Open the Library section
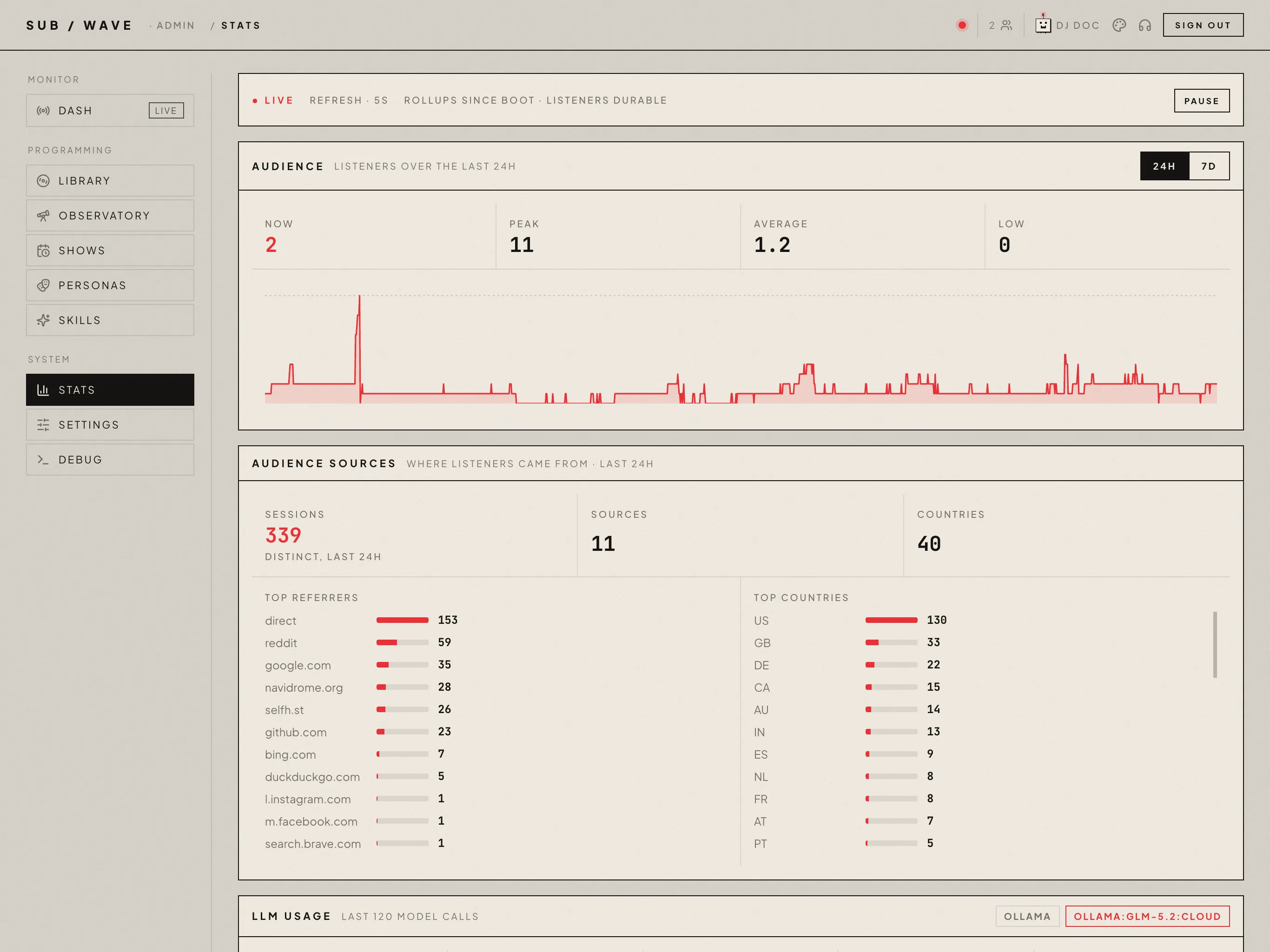Viewport: 1270px width, 952px height. [110, 181]
